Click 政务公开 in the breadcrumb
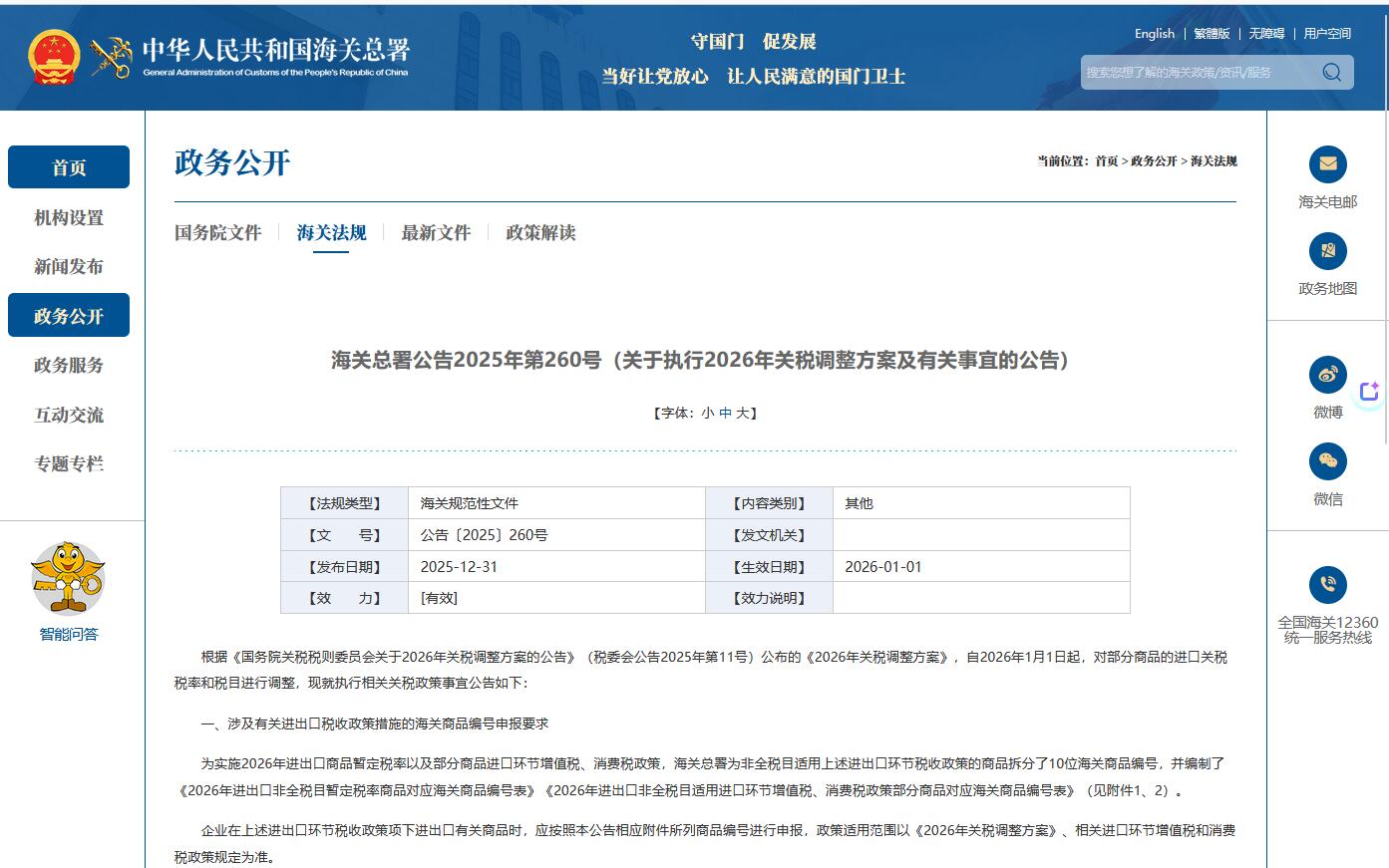 (x=1154, y=161)
